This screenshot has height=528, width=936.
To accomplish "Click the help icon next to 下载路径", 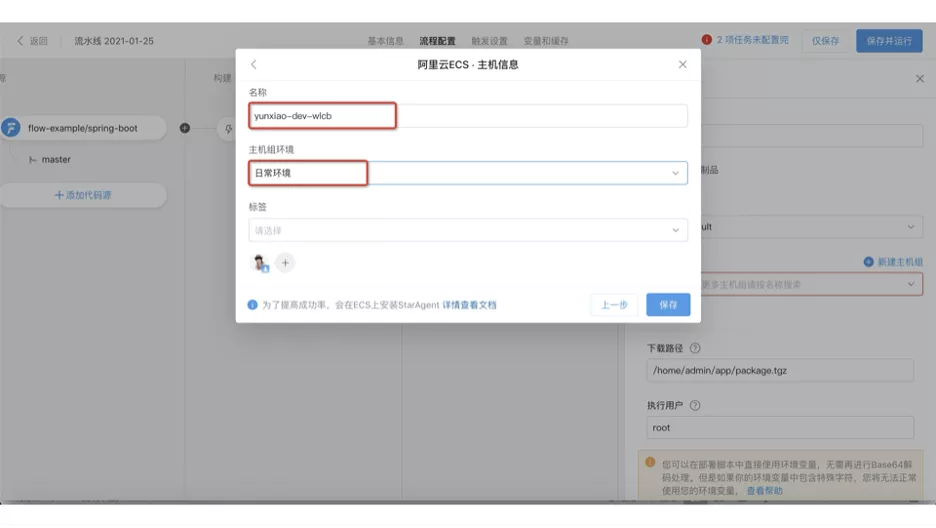I will coord(695,348).
